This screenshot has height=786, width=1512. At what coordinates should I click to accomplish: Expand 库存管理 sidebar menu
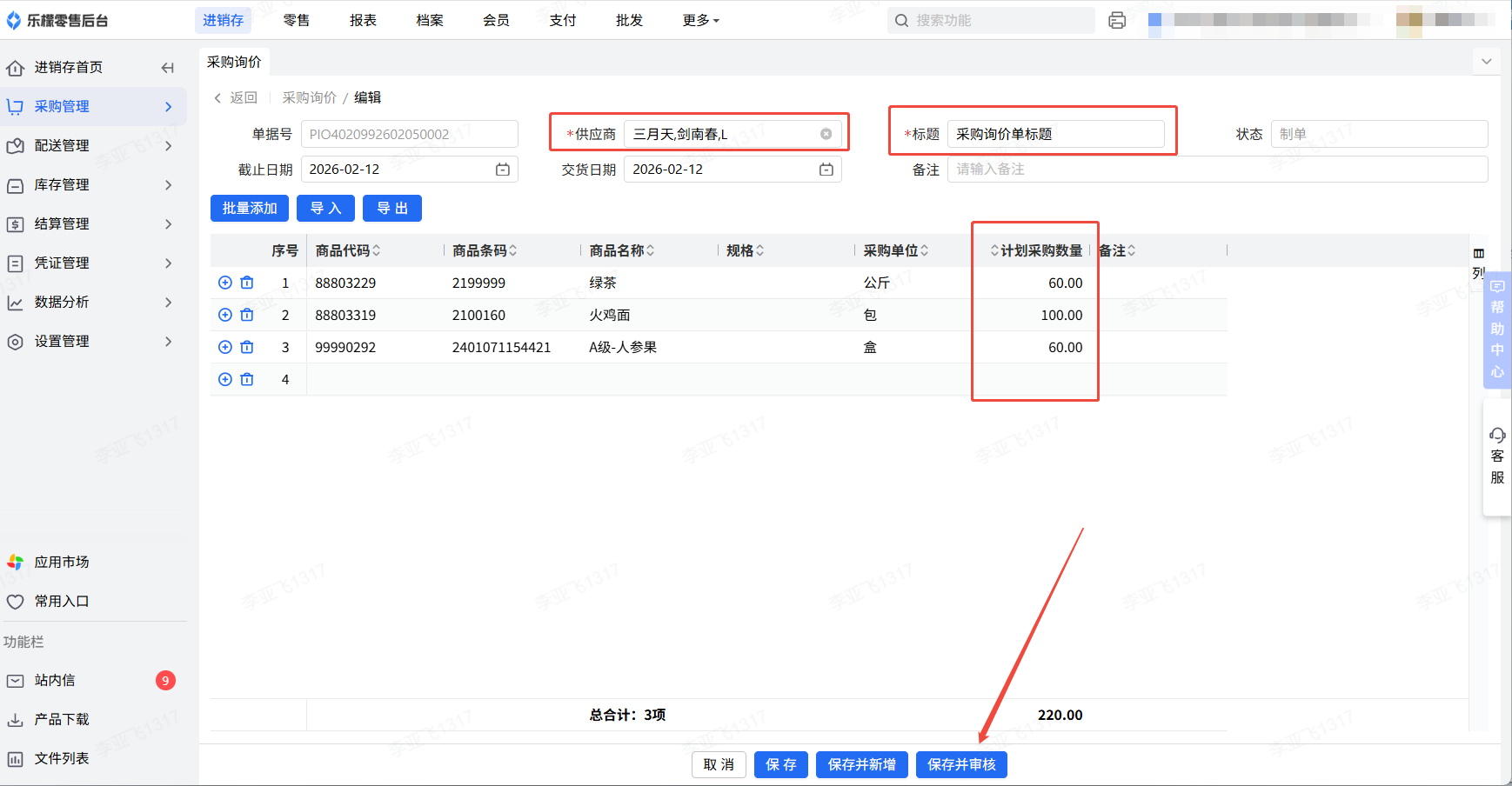pos(93,185)
